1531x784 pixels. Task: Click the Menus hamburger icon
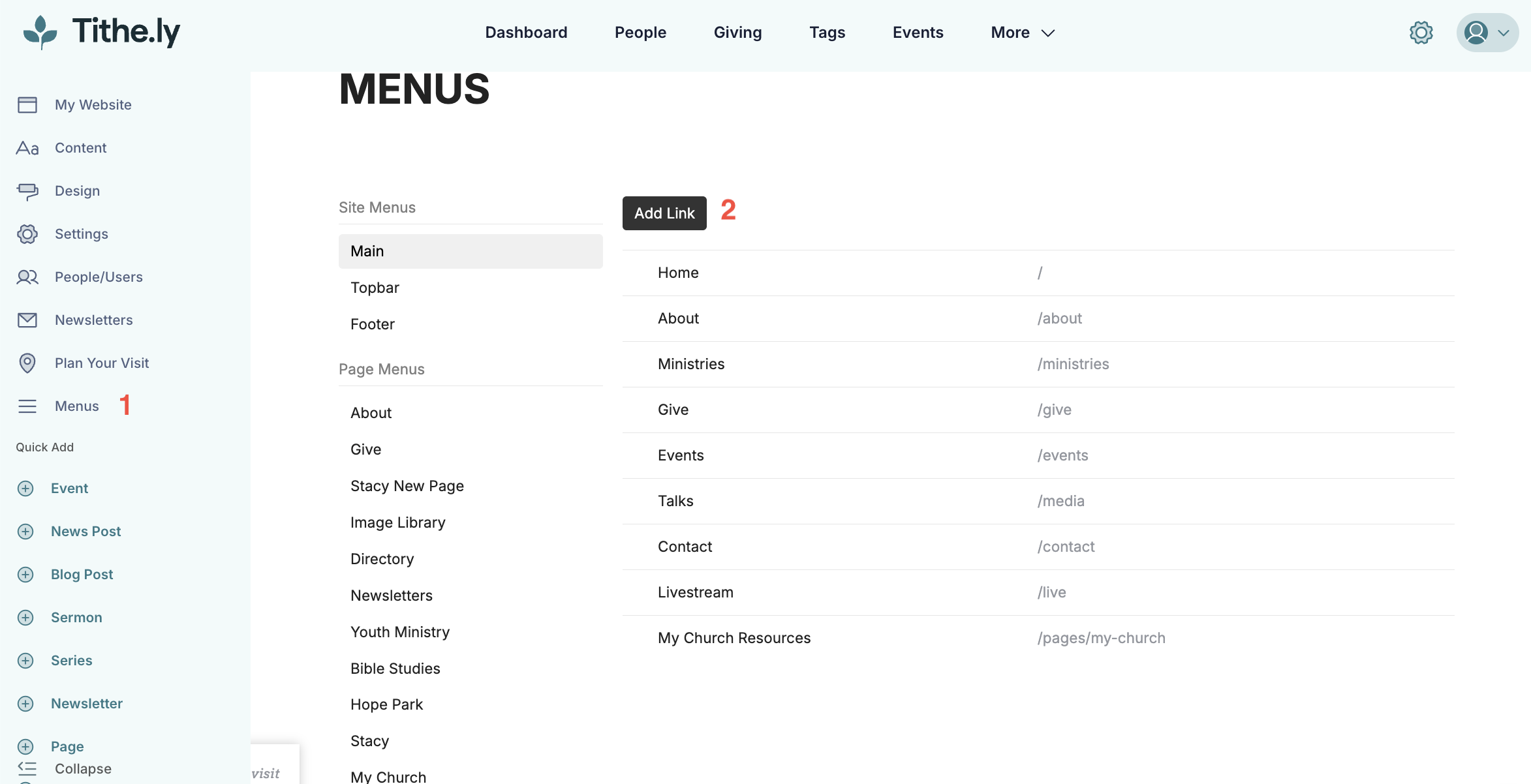click(x=27, y=406)
